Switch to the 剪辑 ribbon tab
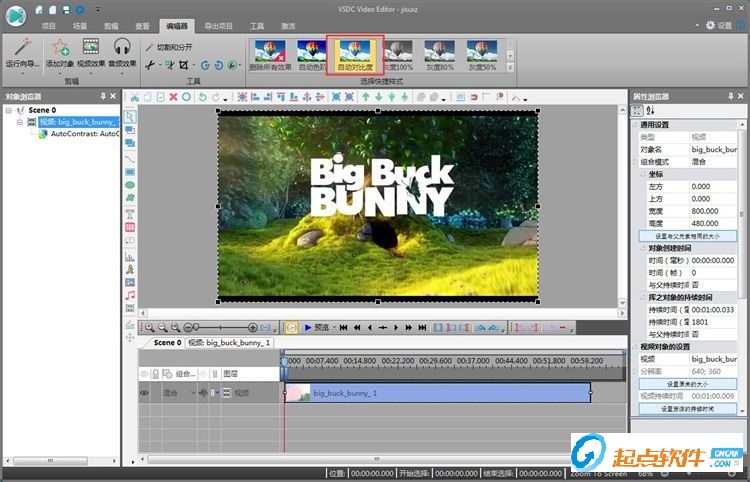The width and height of the screenshot is (750, 482). 111,26
